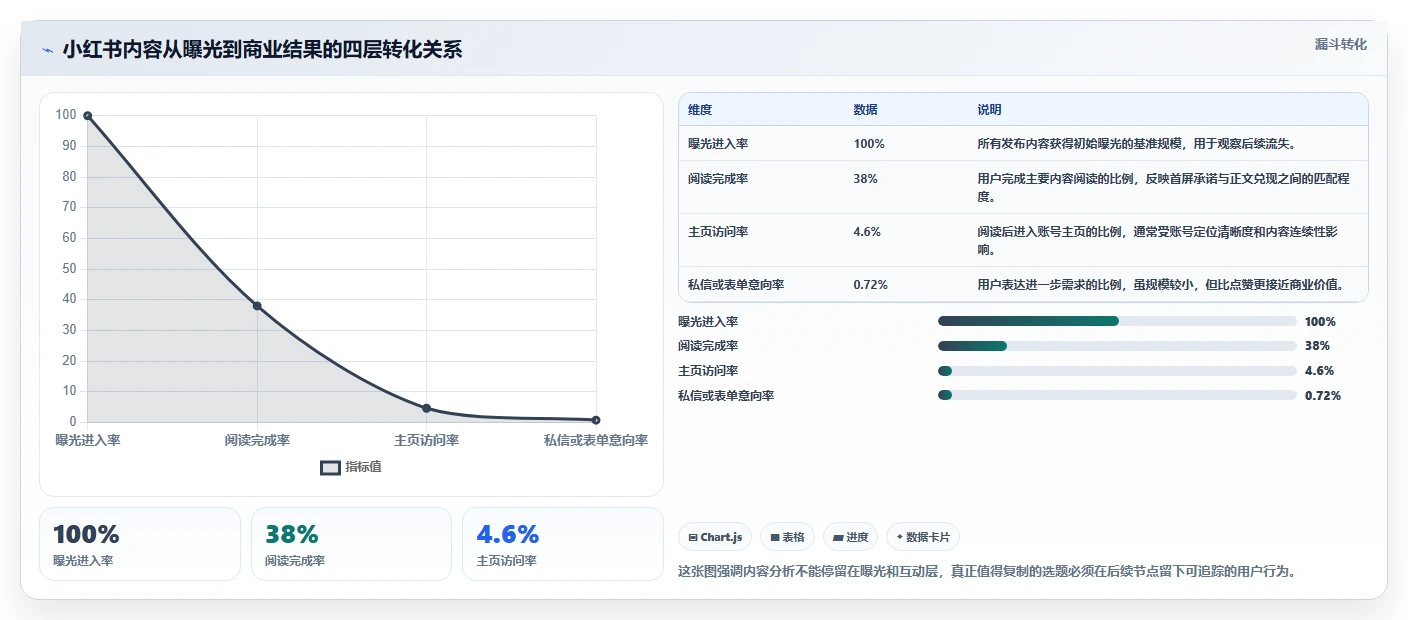Click the 数据 table column header
1408x620 pixels.
[x=865, y=110]
